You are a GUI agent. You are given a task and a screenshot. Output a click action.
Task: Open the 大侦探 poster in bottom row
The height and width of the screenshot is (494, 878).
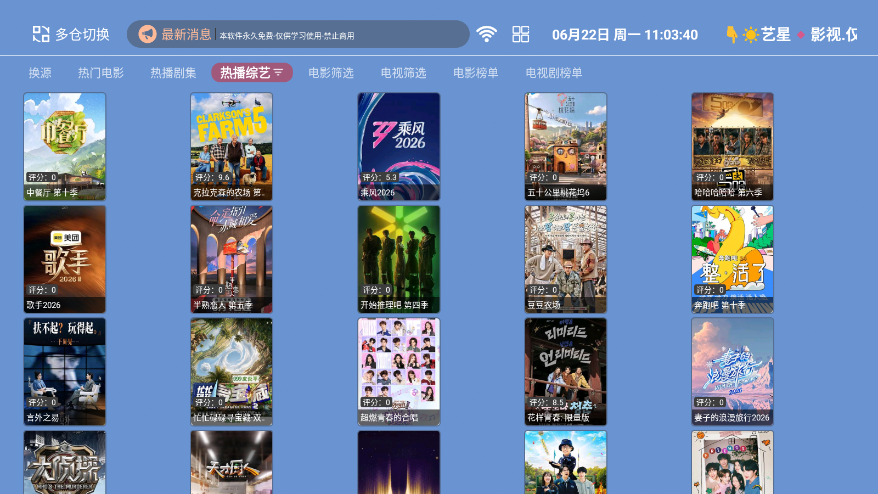click(x=64, y=462)
